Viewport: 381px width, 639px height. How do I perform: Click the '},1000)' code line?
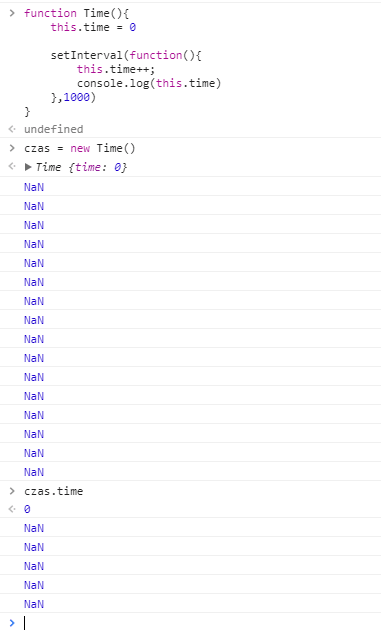pyautogui.click(x=73, y=97)
